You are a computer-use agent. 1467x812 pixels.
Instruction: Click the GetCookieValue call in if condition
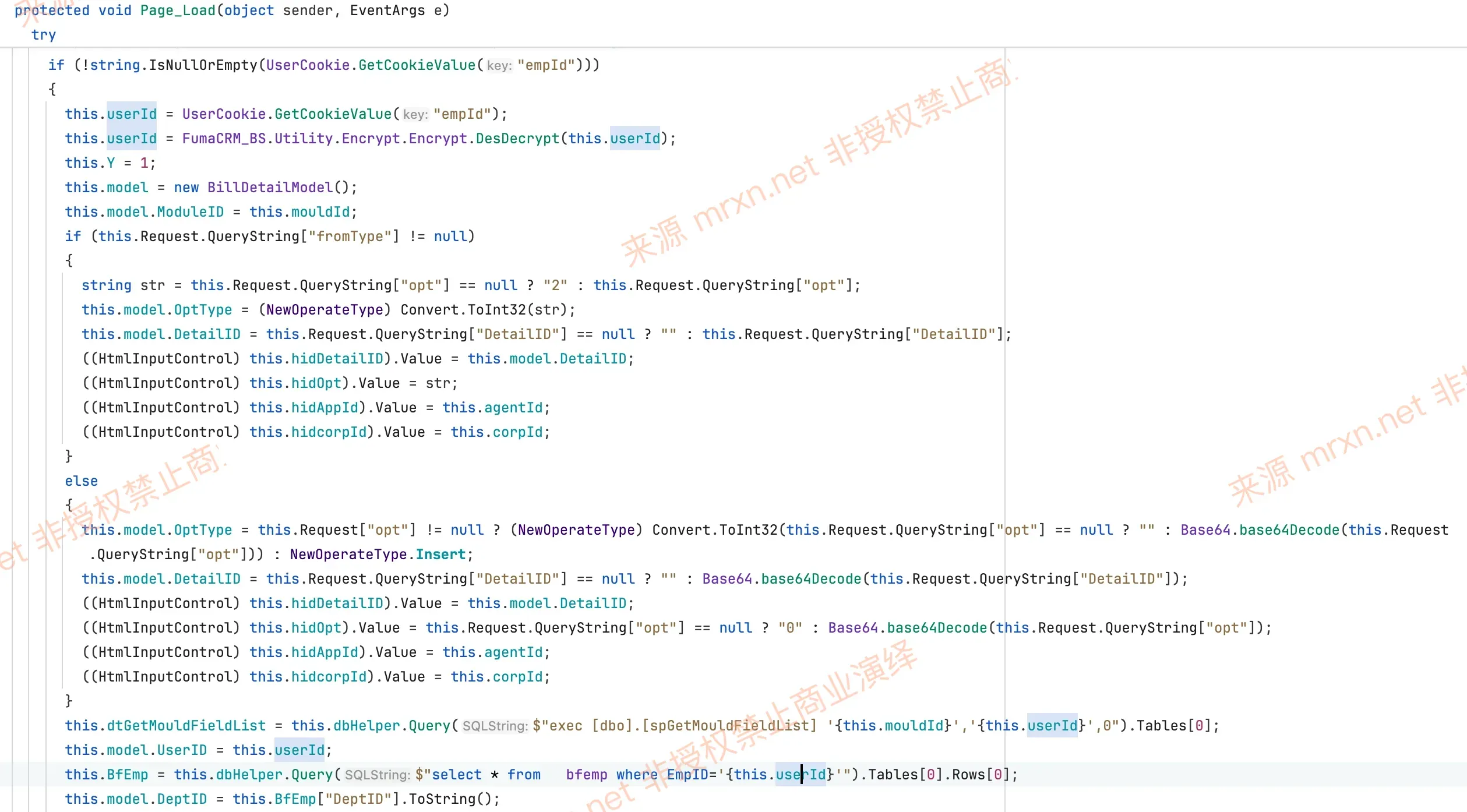(x=417, y=65)
